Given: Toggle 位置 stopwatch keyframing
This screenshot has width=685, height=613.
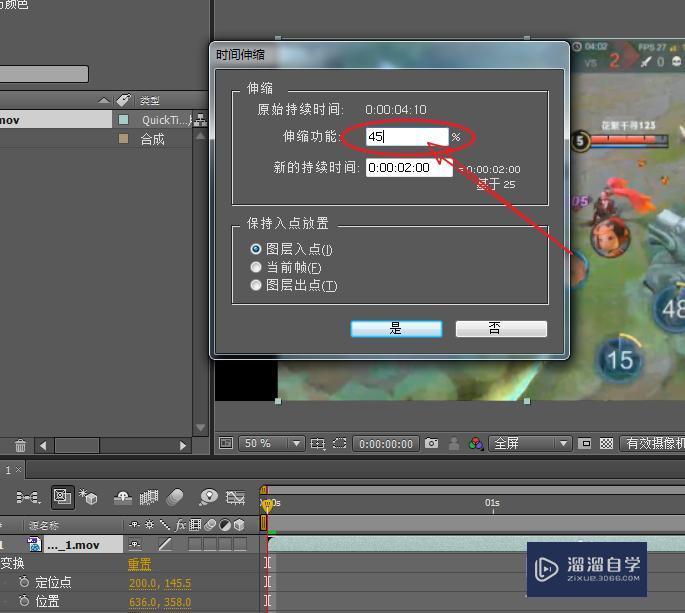Looking at the screenshot, I should [x=24, y=601].
